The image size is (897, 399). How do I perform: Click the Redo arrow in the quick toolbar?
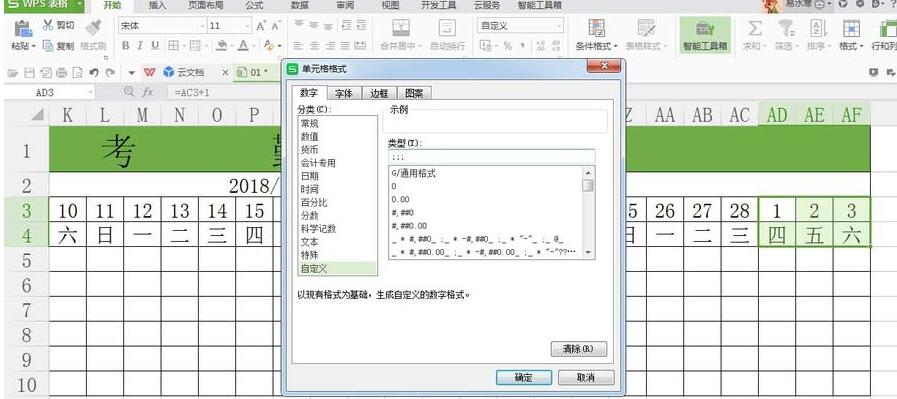point(110,72)
